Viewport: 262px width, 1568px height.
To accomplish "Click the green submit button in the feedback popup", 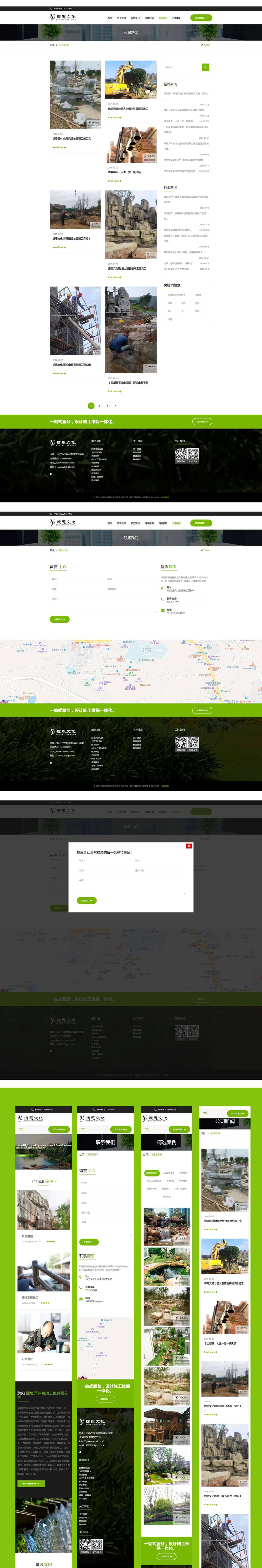I will click(x=86, y=900).
